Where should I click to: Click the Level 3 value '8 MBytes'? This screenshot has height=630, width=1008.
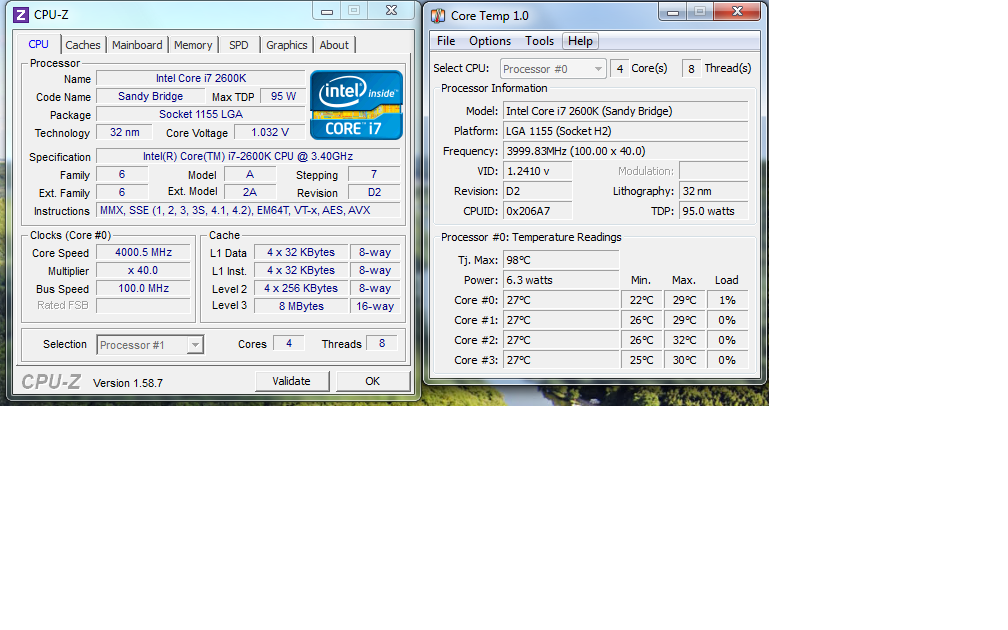pyautogui.click(x=301, y=307)
